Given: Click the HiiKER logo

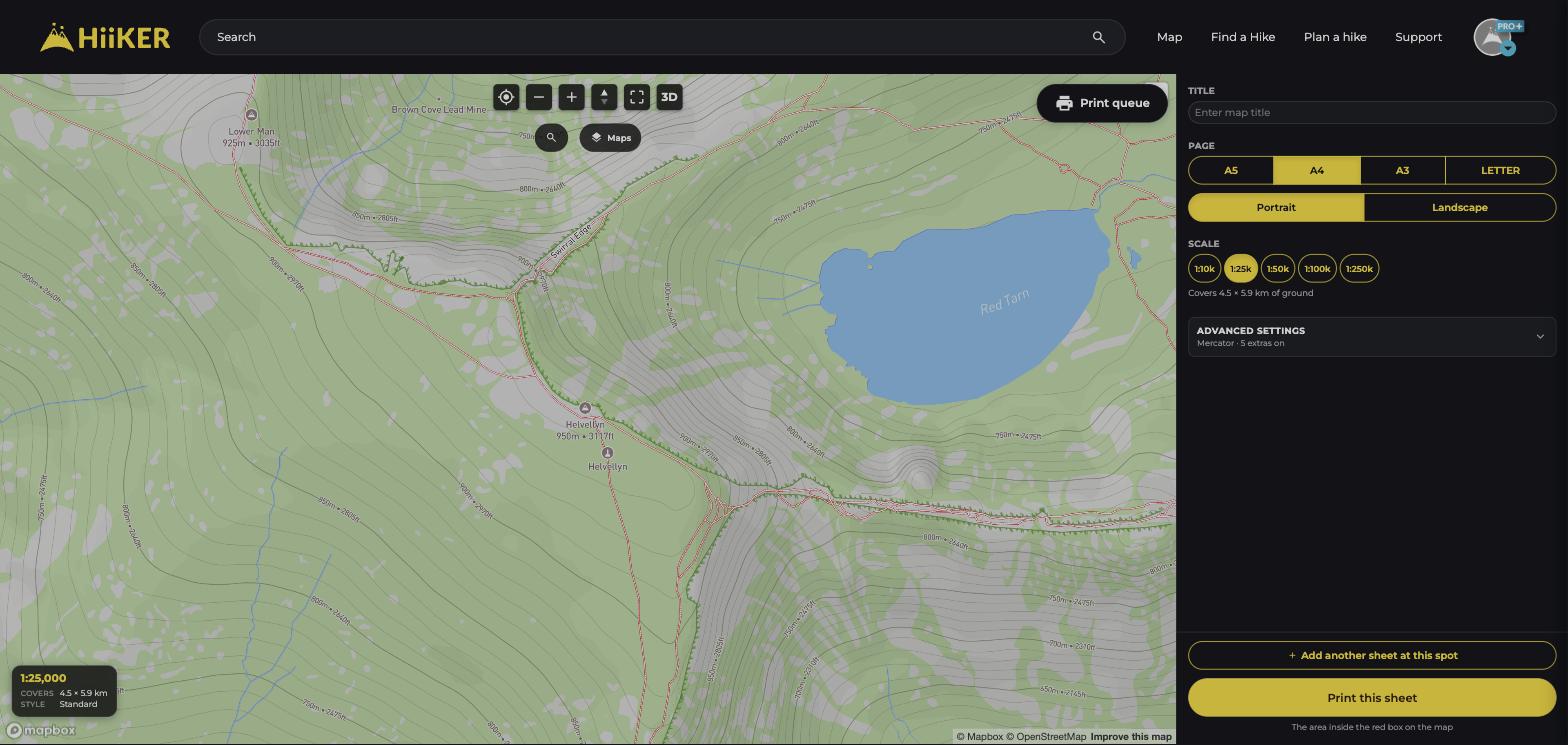Looking at the screenshot, I should tap(105, 37).
